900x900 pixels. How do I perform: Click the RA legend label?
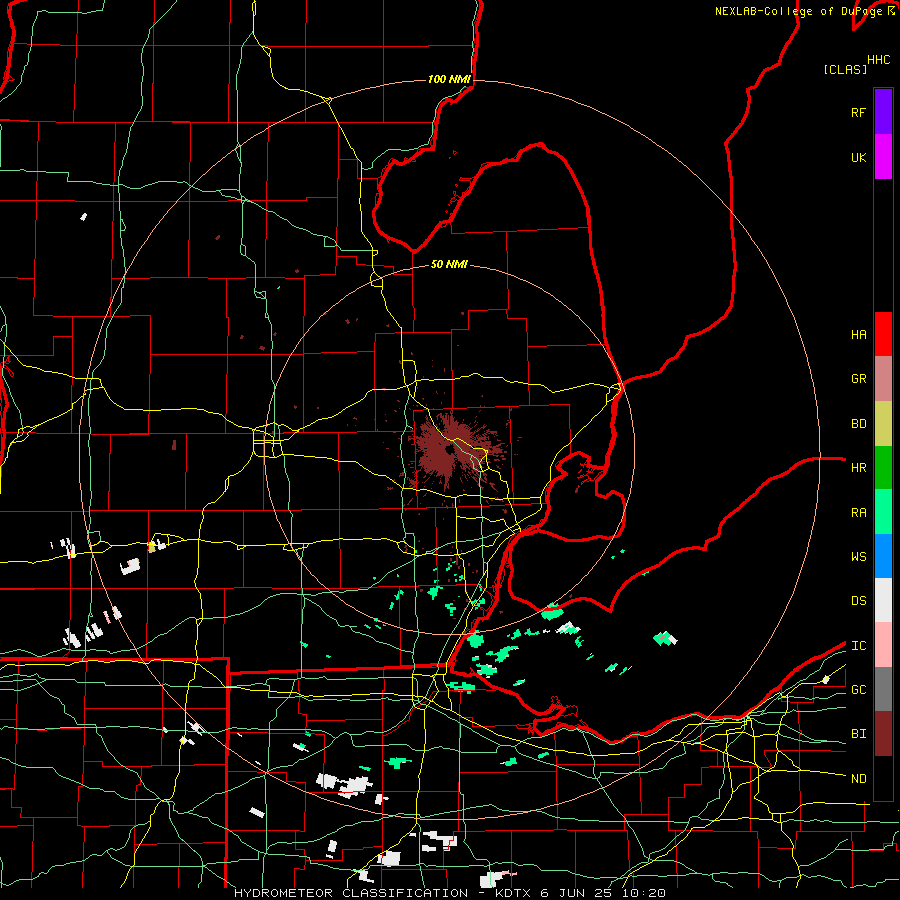[858, 513]
